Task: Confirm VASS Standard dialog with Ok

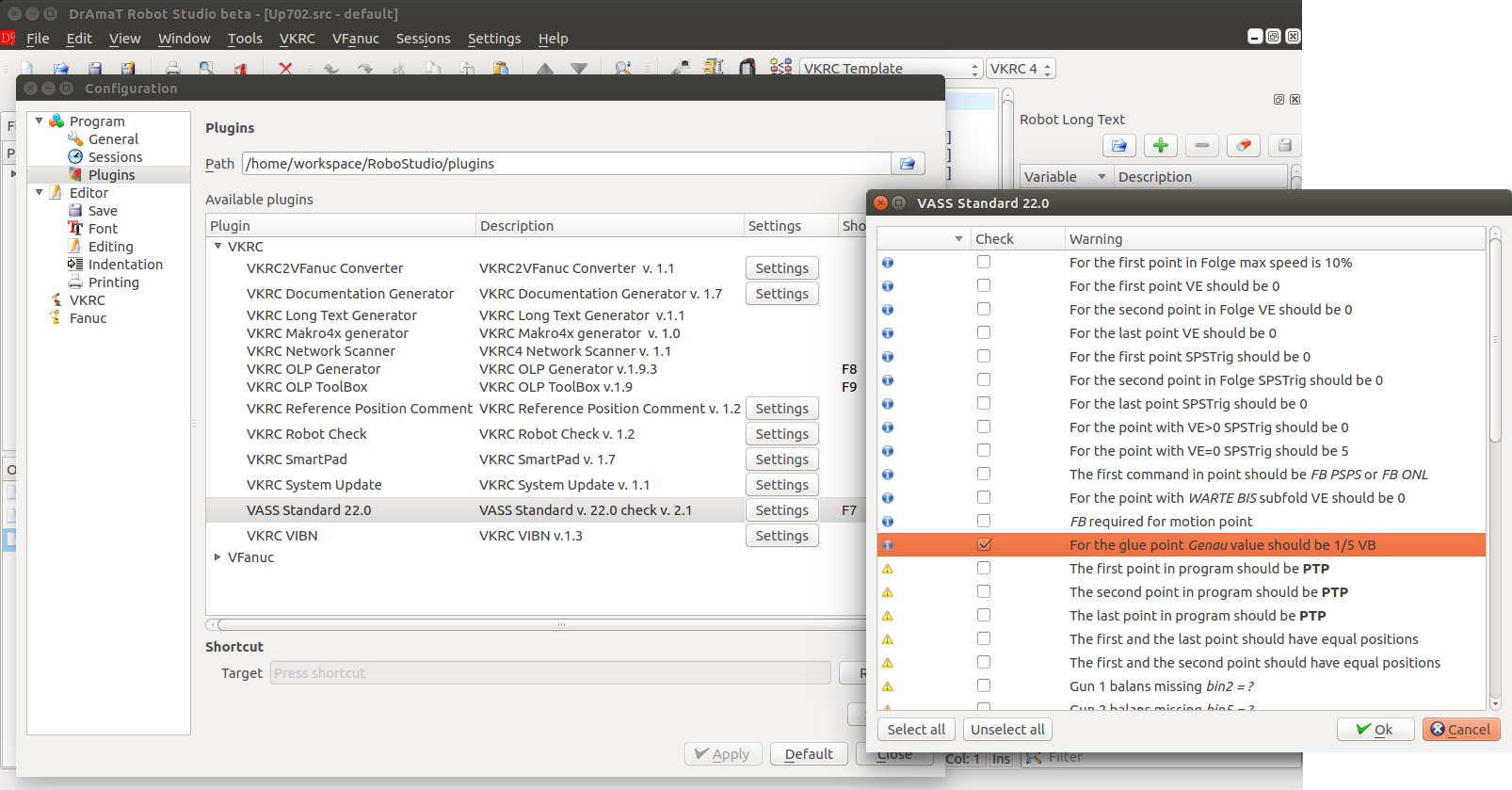Action: pyautogui.click(x=1375, y=730)
